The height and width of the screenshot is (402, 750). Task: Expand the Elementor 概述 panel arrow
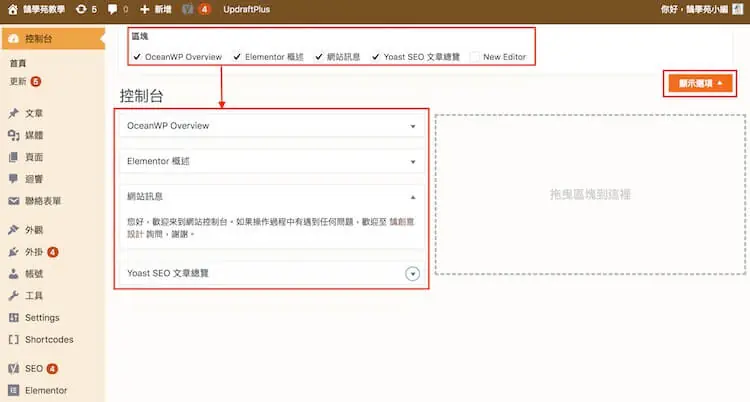tap(413, 162)
